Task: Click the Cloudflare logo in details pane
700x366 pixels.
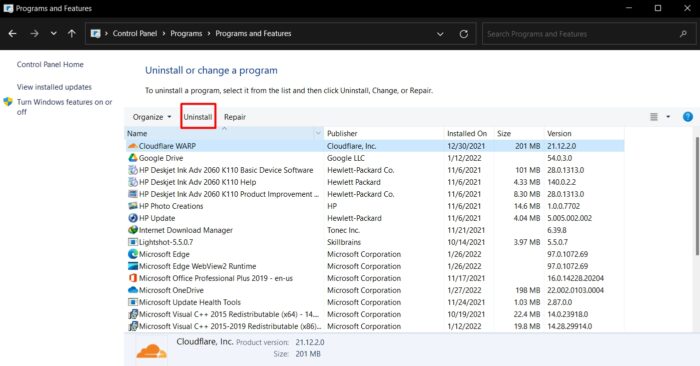Action: pos(152,351)
